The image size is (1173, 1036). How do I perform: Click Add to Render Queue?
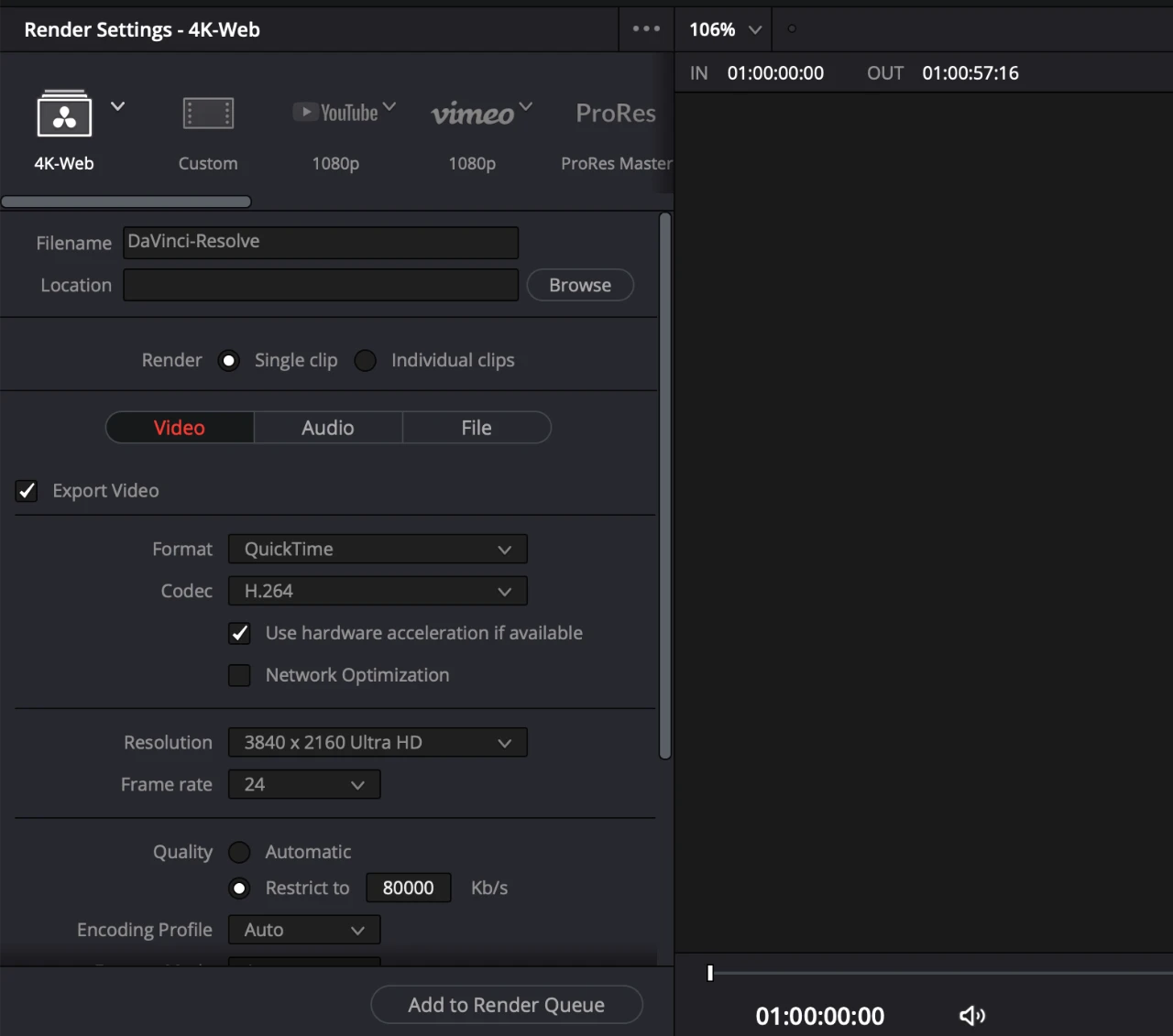coord(506,1005)
